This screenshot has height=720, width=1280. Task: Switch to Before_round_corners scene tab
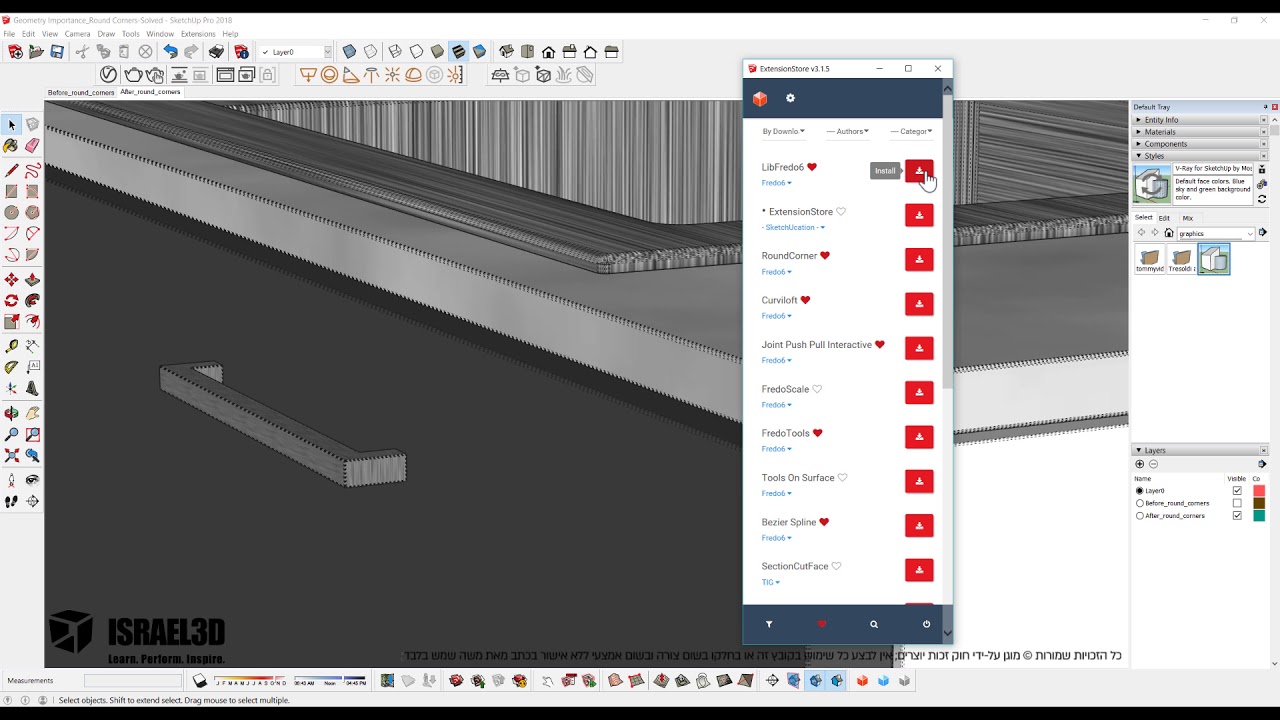click(81, 93)
